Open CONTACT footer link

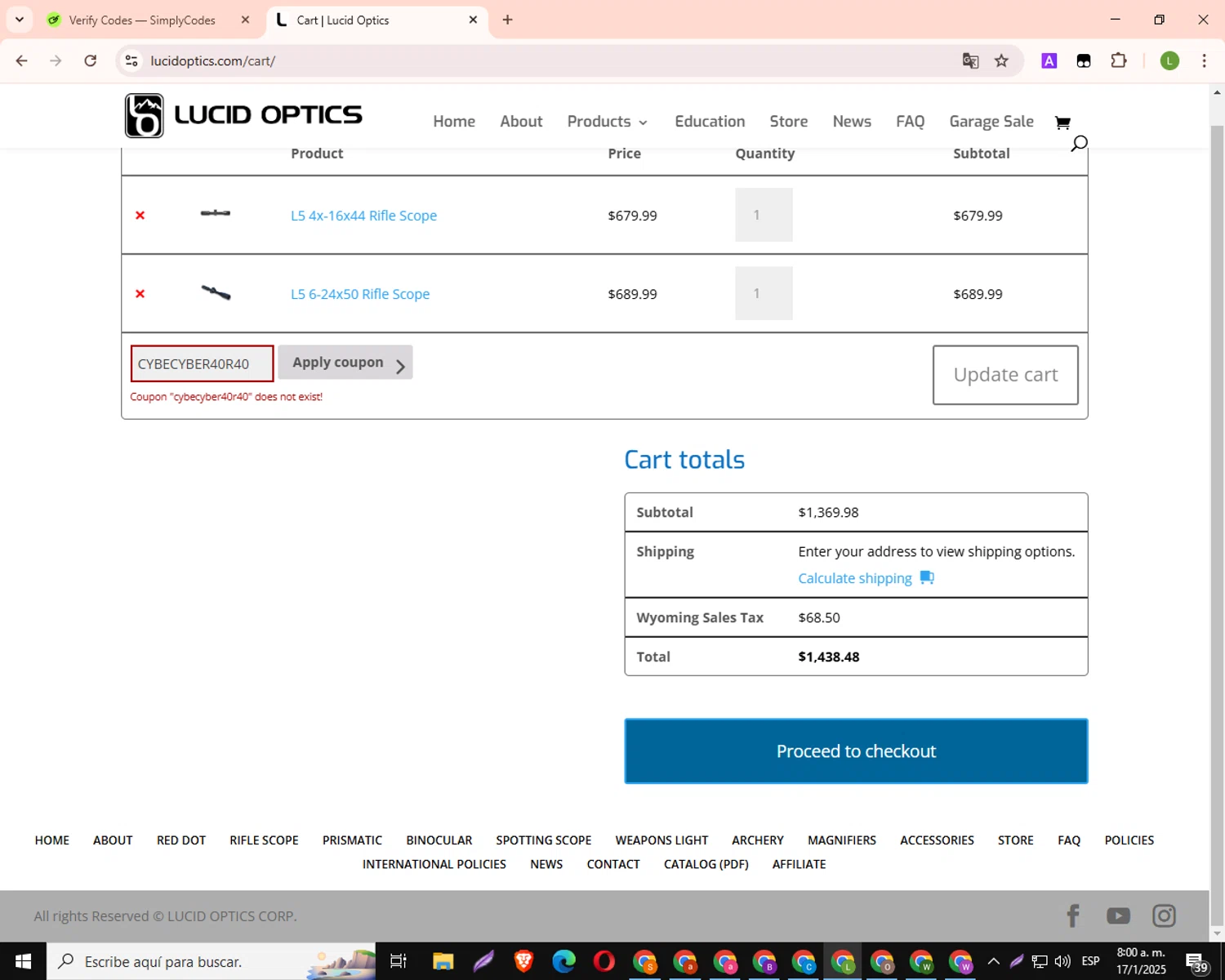coord(613,864)
